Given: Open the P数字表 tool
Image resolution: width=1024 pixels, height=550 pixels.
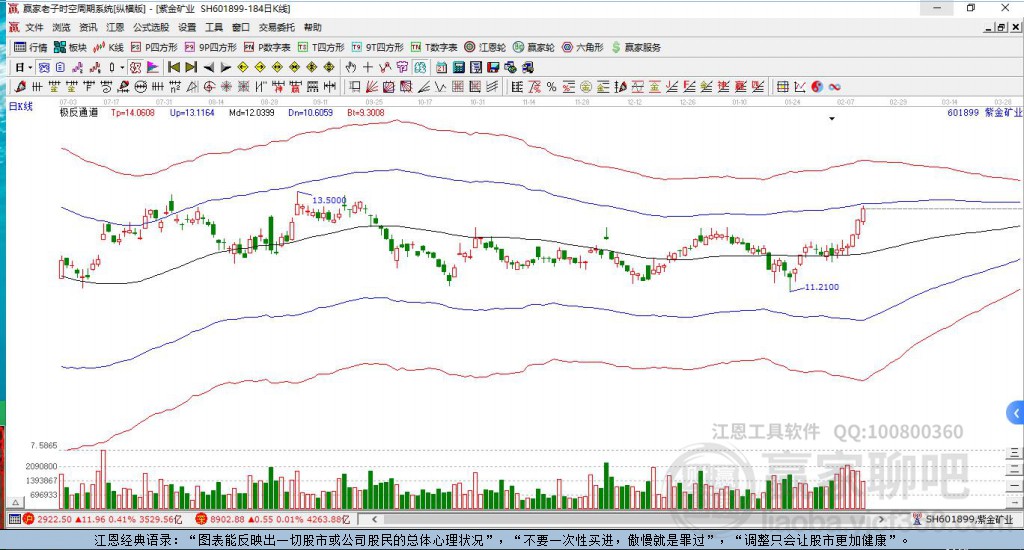Looking at the screenshot, I should (267, 47).
